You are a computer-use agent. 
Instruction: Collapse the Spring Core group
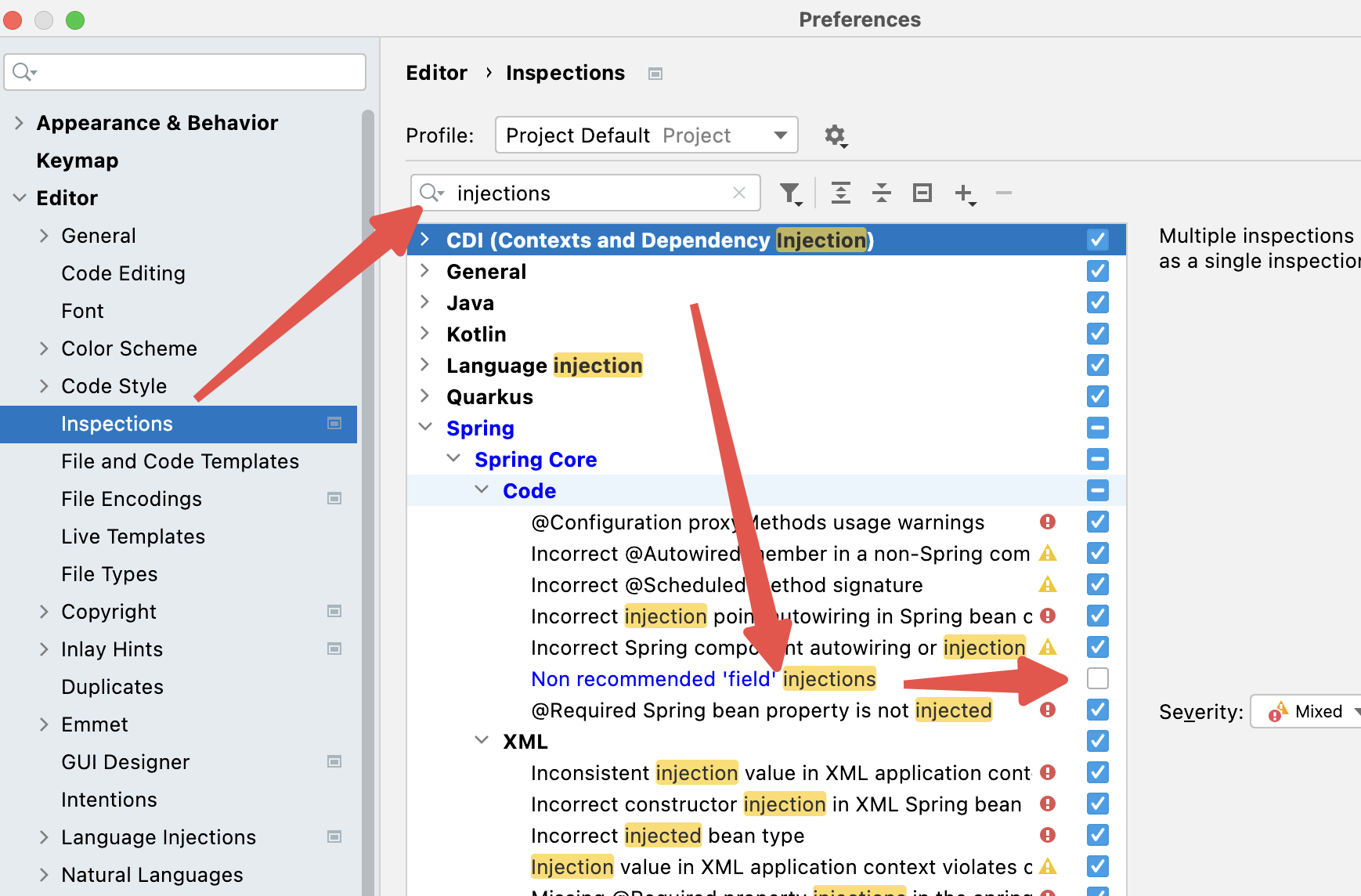click(x=453, y=458)
